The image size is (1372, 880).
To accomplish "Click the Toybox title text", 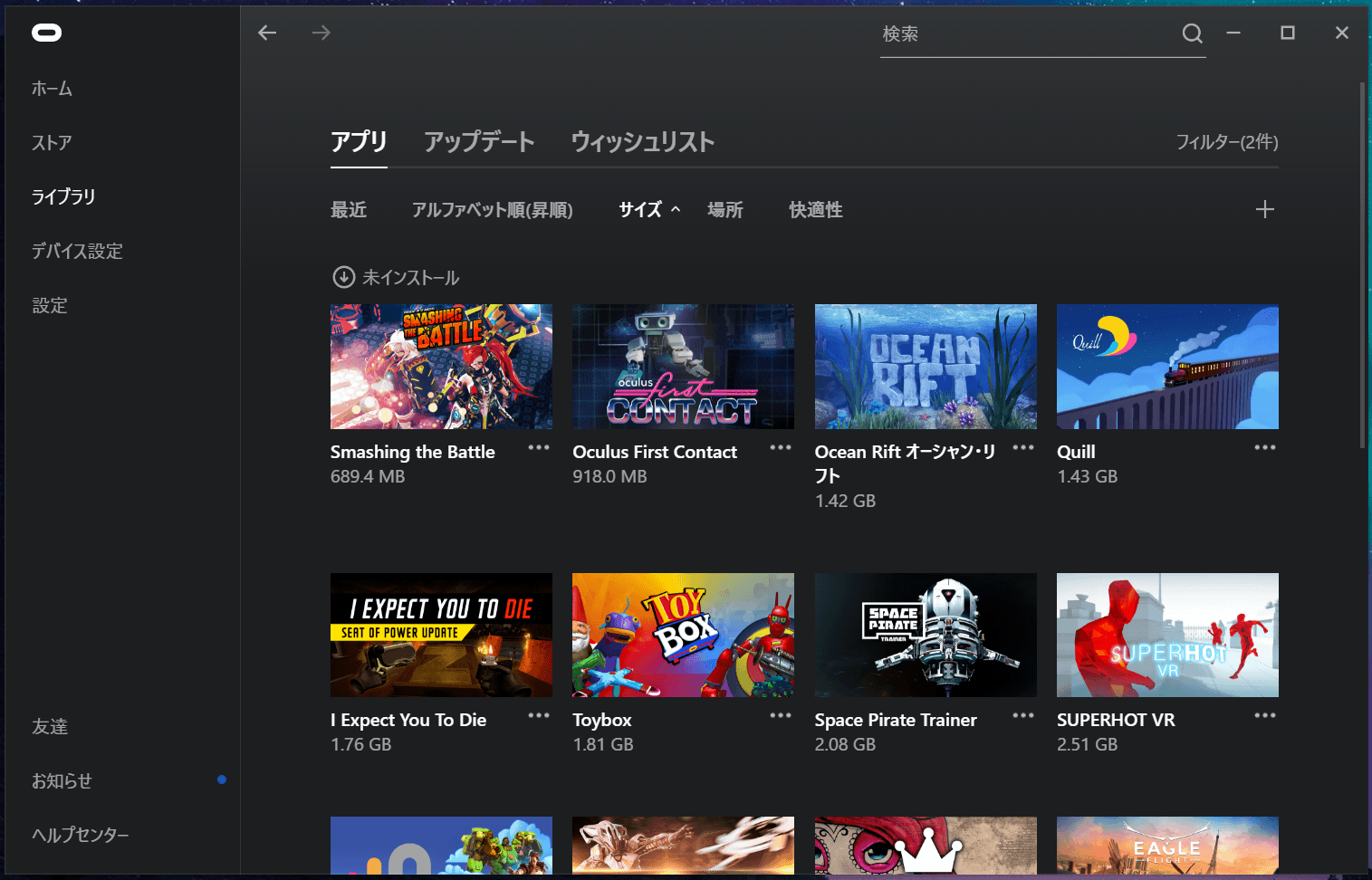I will tap(602, 720).
